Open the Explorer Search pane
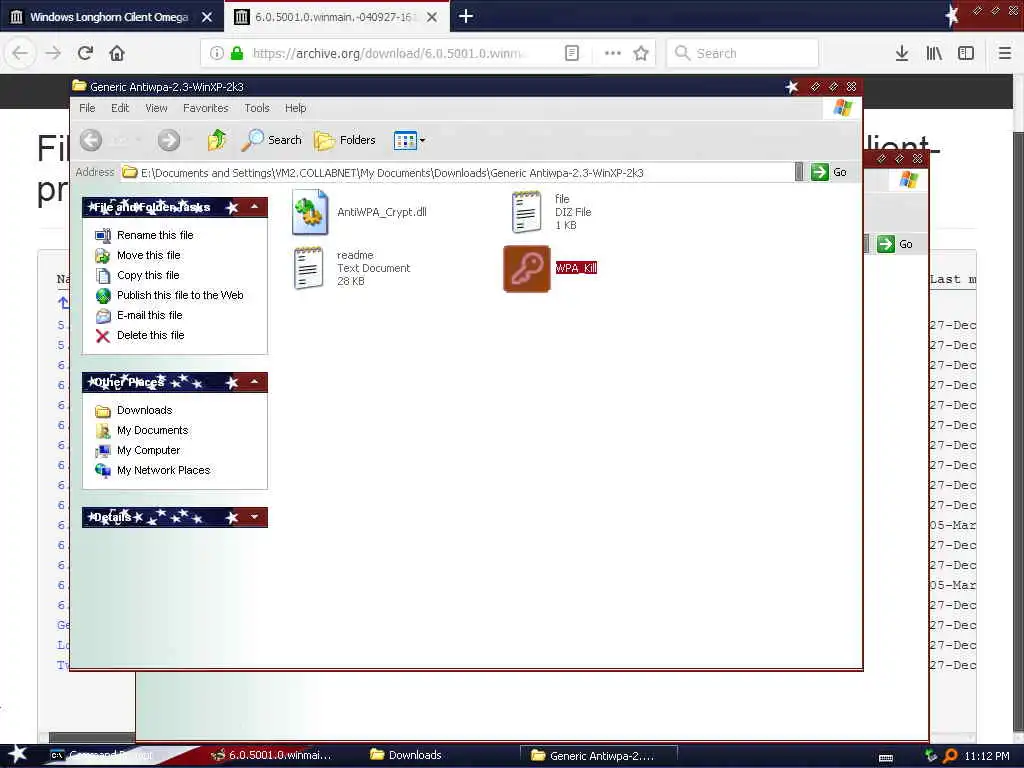The height and width of the screenshot is (768, 1024). (x=272, y=140)
